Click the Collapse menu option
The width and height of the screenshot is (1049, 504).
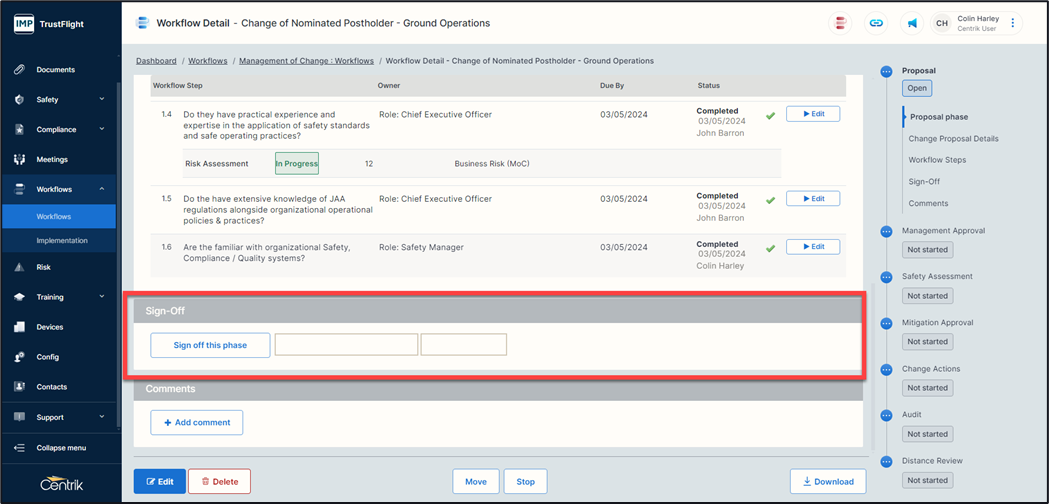click(61, 448)
